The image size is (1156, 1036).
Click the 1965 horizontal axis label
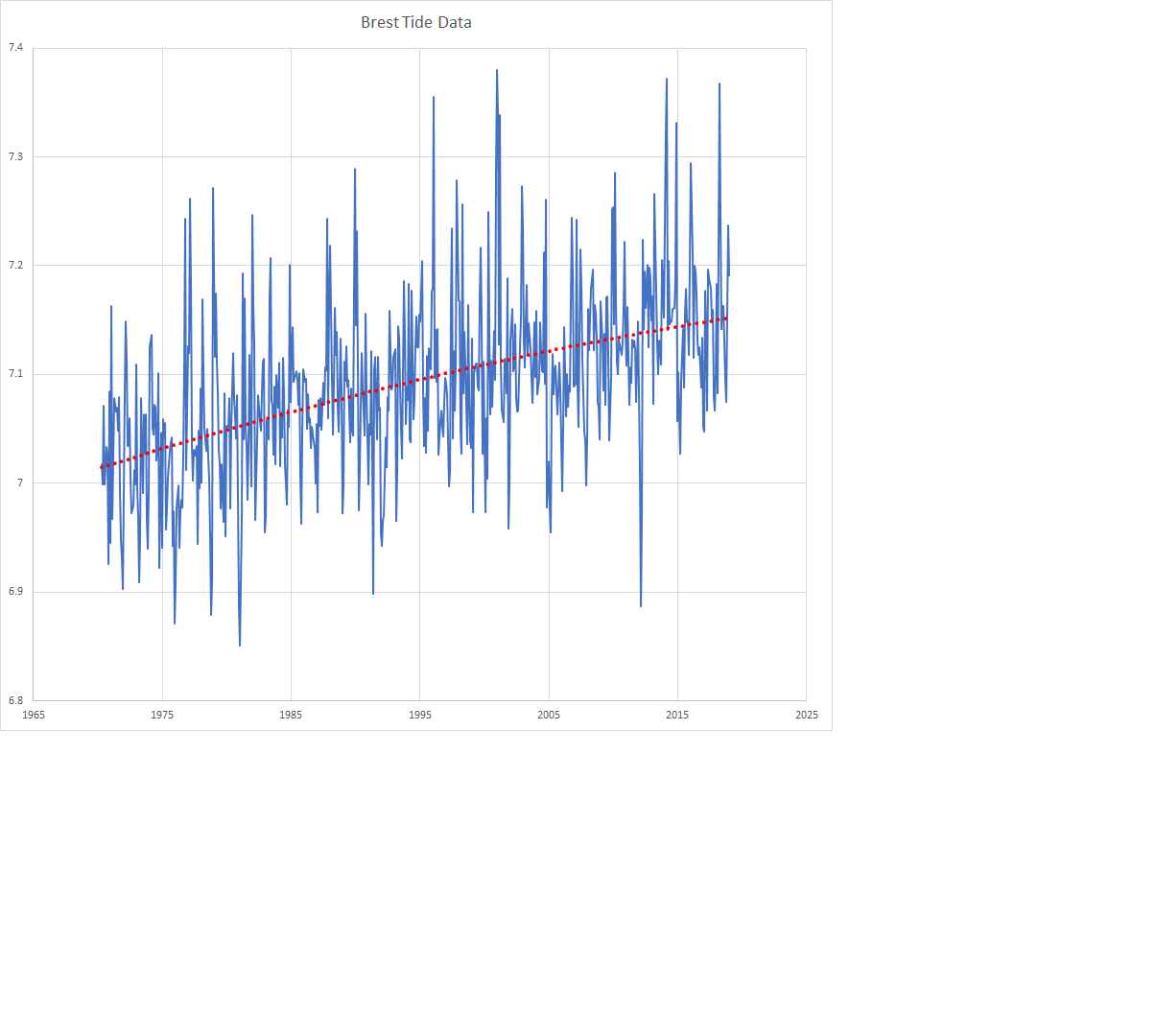tap(34, 715)
